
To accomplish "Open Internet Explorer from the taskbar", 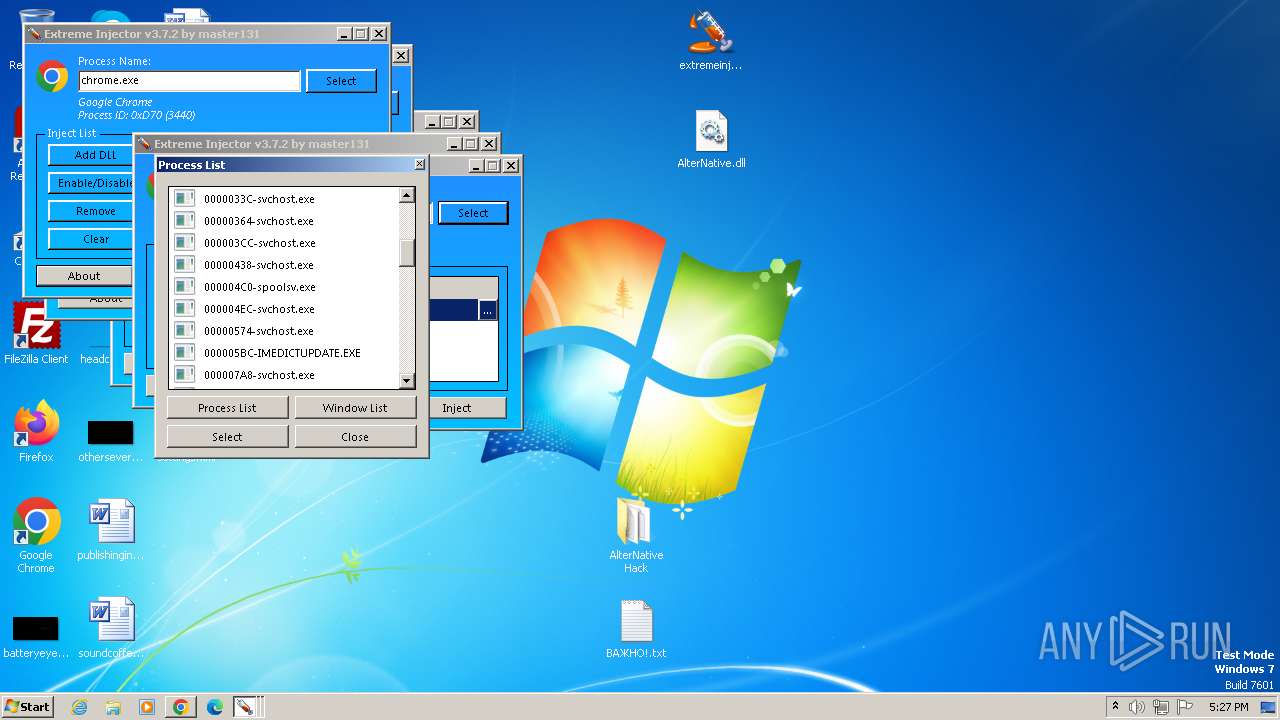I will click(x=80, y=707).
